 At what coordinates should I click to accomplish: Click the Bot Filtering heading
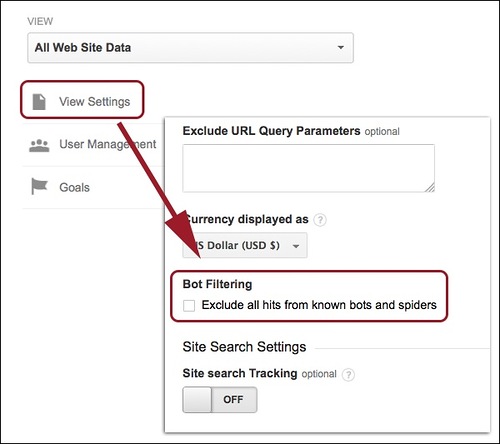[x=217, y=284]
